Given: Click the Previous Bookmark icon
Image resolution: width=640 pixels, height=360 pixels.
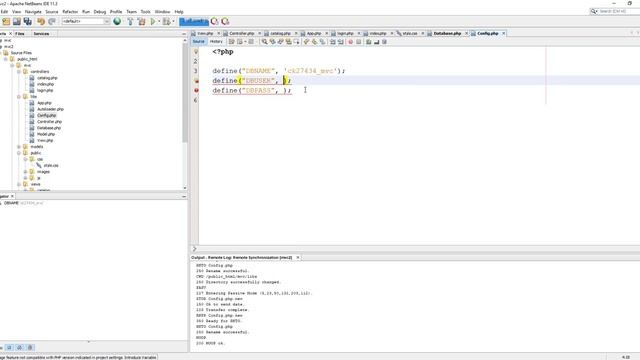Looking at the screenshot, I should point(307,42).
